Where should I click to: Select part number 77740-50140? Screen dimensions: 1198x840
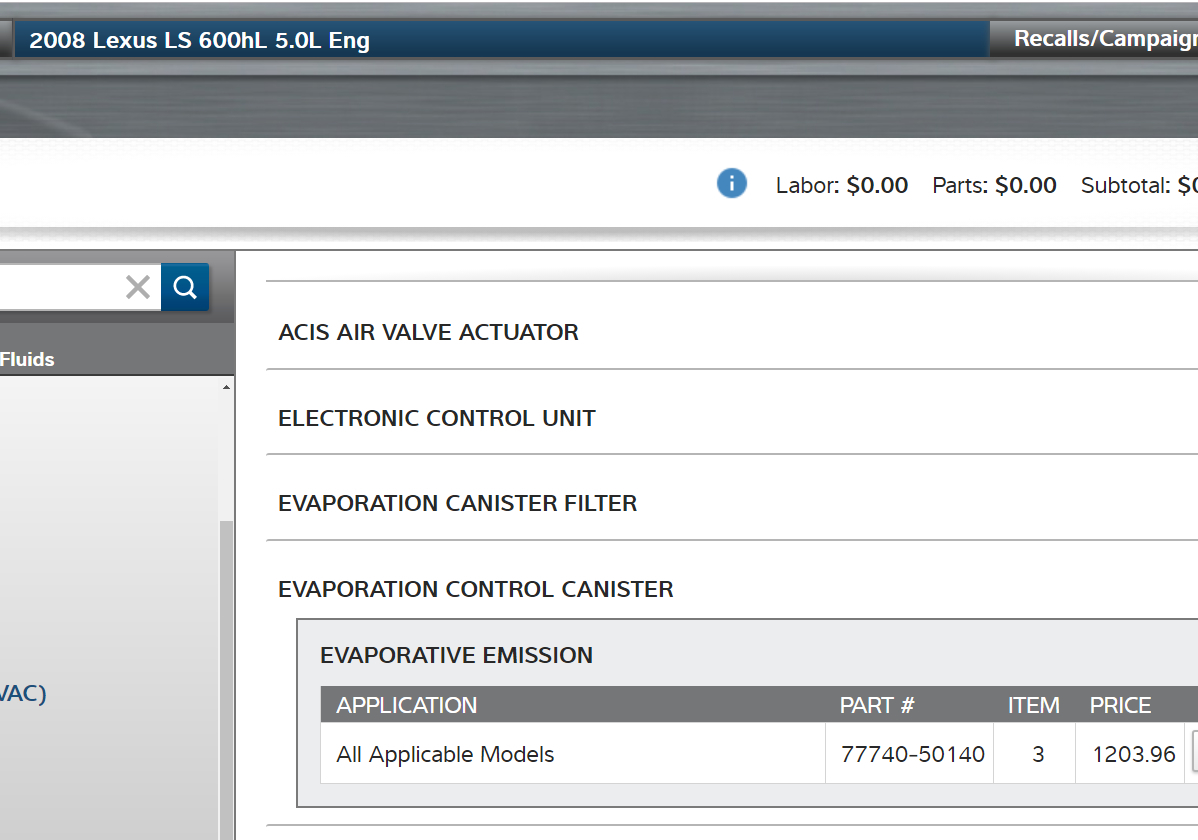912,754
